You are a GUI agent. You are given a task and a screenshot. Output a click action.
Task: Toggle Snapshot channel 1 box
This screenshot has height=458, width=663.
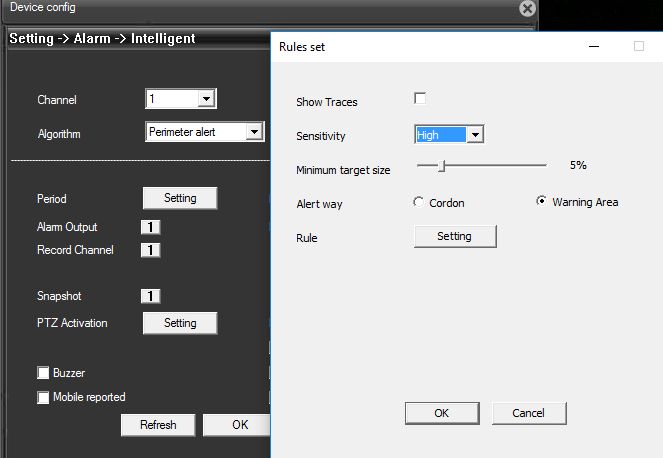point(150,296)
